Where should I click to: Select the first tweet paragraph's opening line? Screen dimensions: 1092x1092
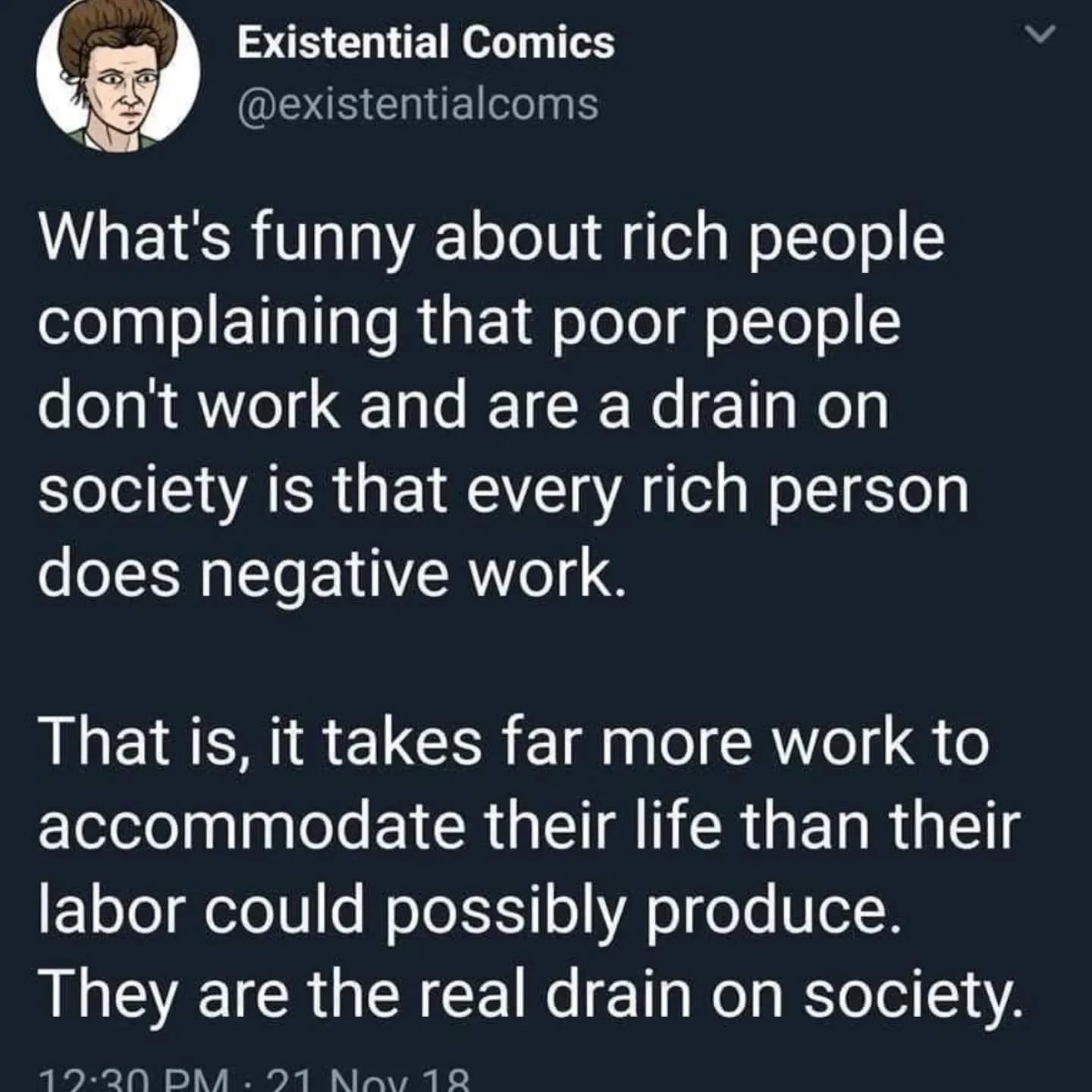click(x=491, y=239)
